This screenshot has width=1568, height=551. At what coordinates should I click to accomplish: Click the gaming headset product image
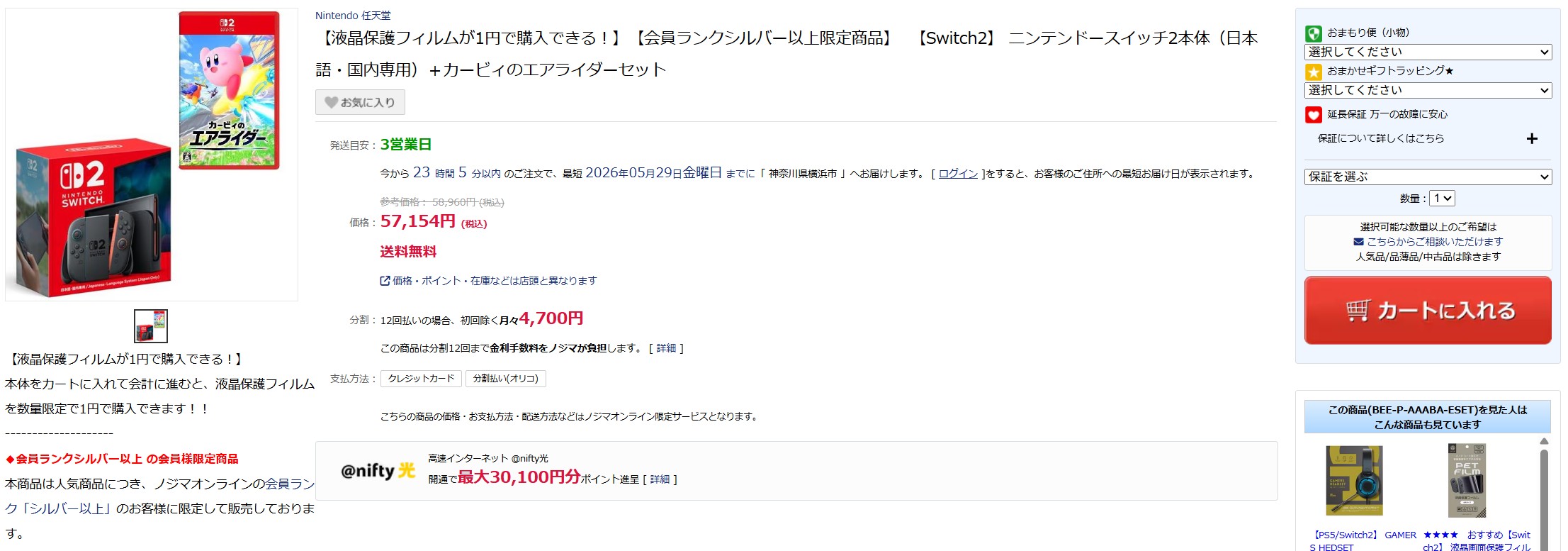[x=1354, y=481]
